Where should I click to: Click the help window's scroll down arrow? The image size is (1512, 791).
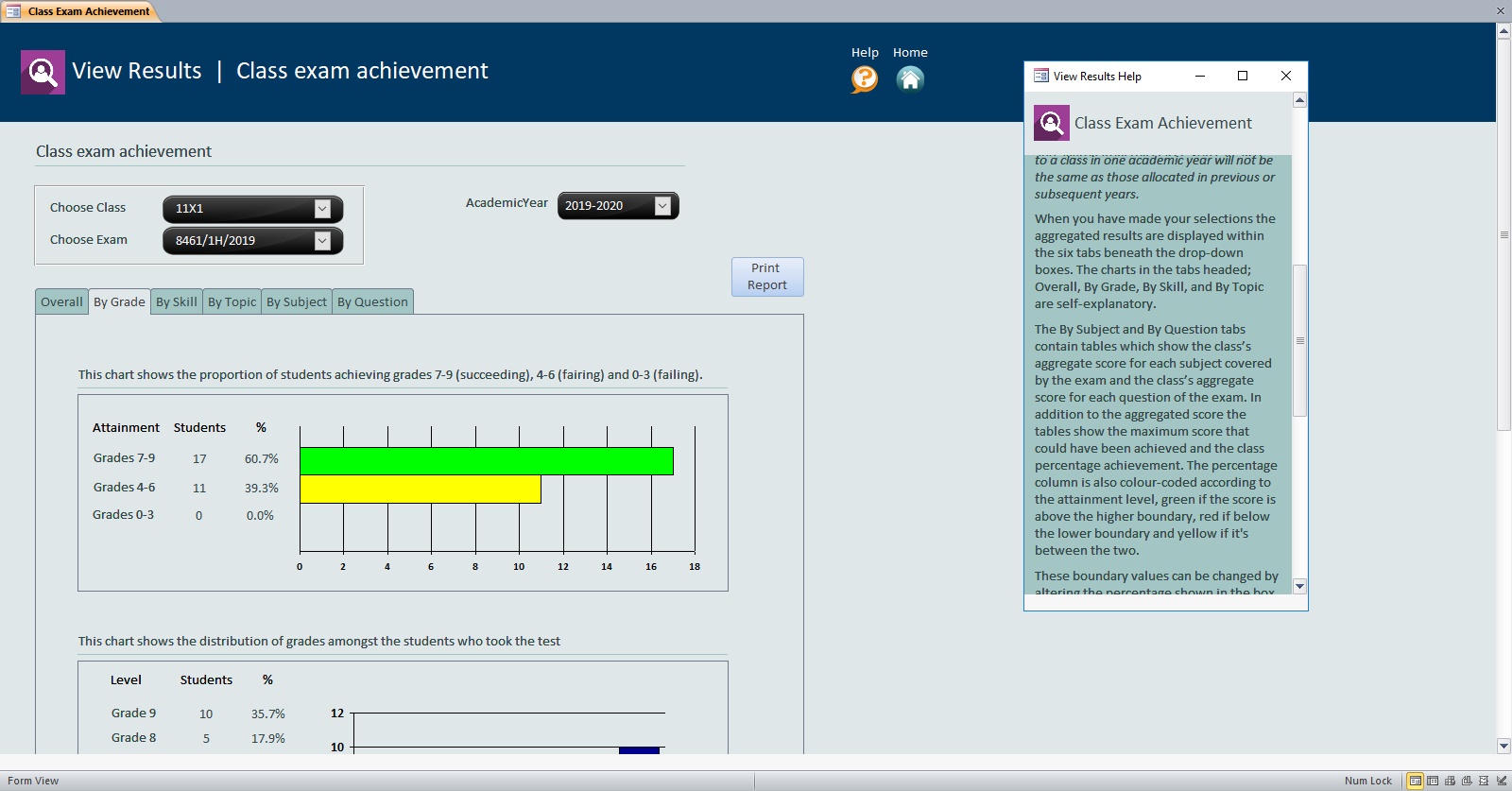(1299, 586)
